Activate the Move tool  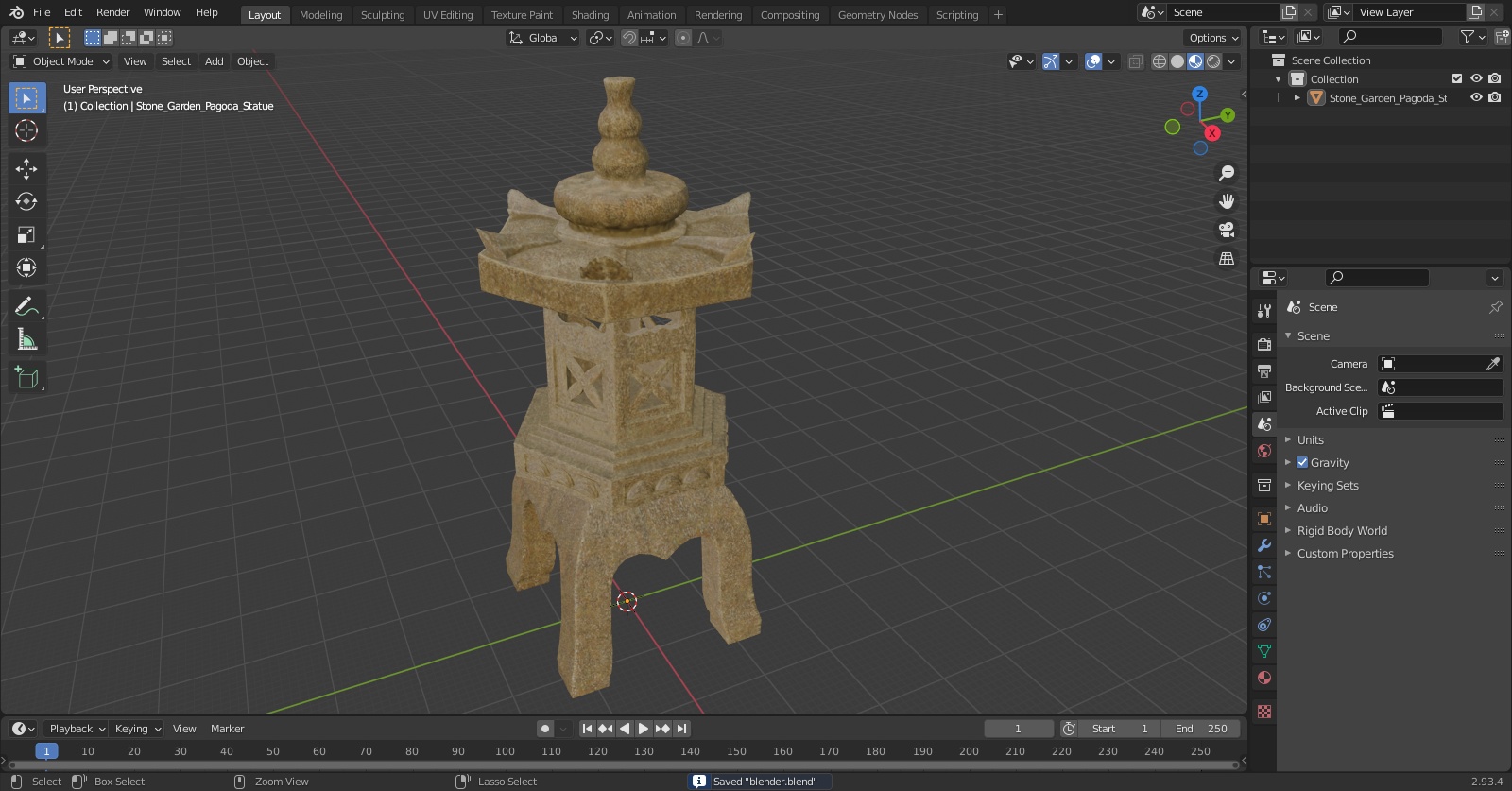click(26, 168)
